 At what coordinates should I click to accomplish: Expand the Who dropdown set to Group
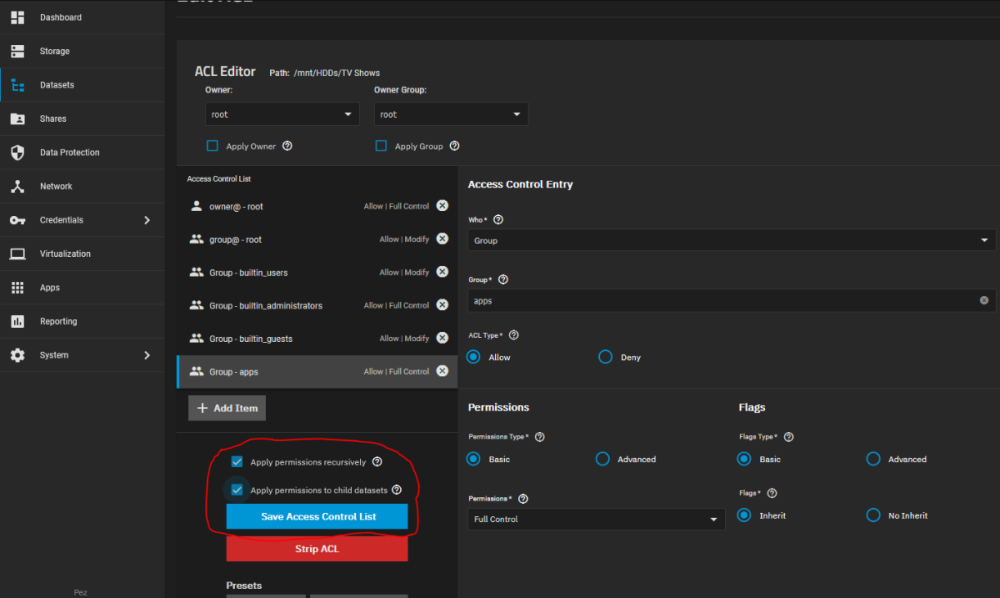(x=731, y=241)
